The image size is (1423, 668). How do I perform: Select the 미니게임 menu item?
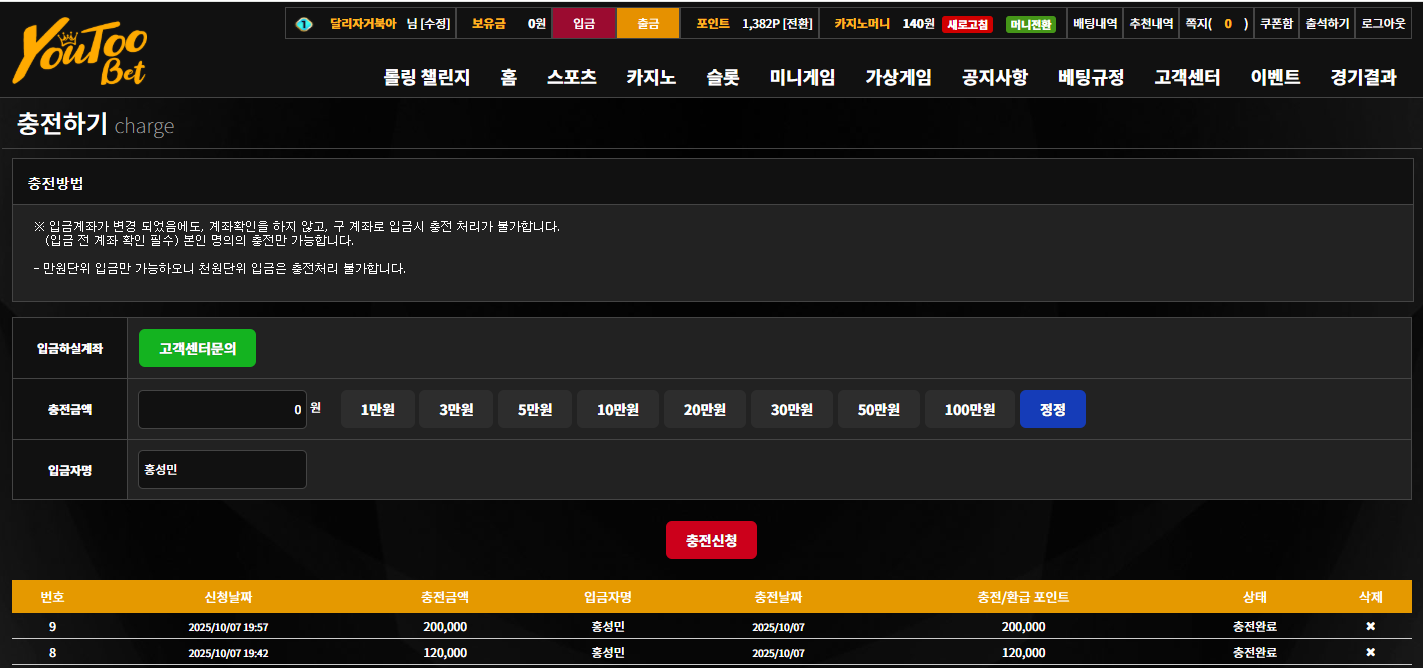point(802,77)
